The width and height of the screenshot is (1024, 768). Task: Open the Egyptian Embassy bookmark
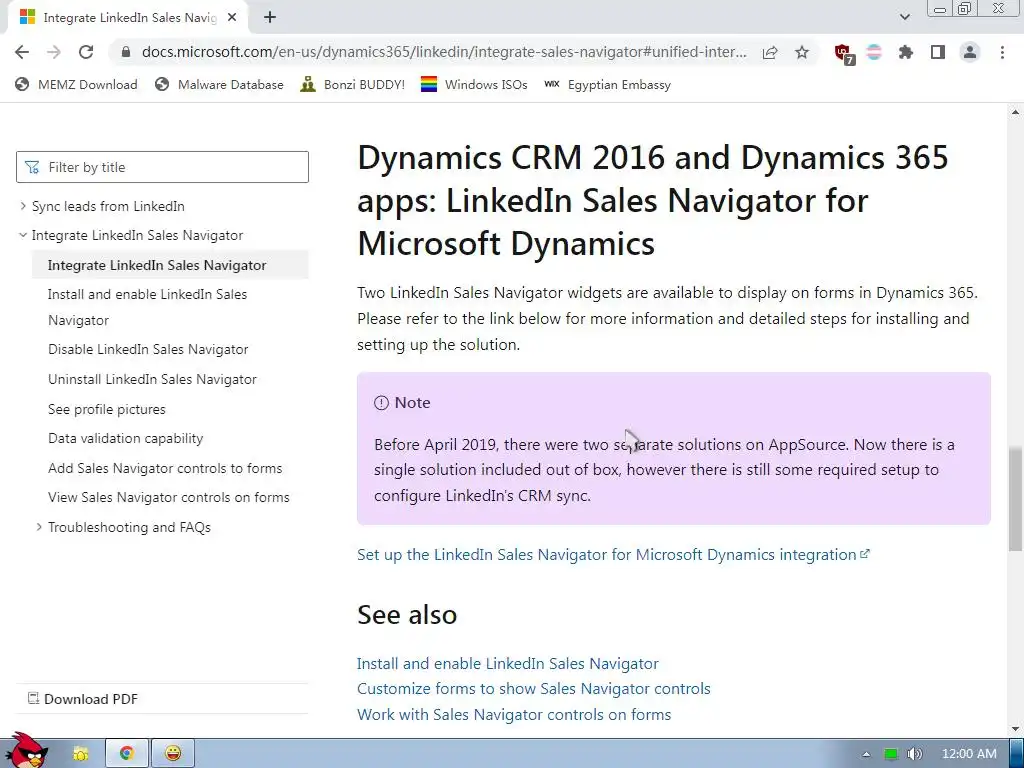point(607,84)
